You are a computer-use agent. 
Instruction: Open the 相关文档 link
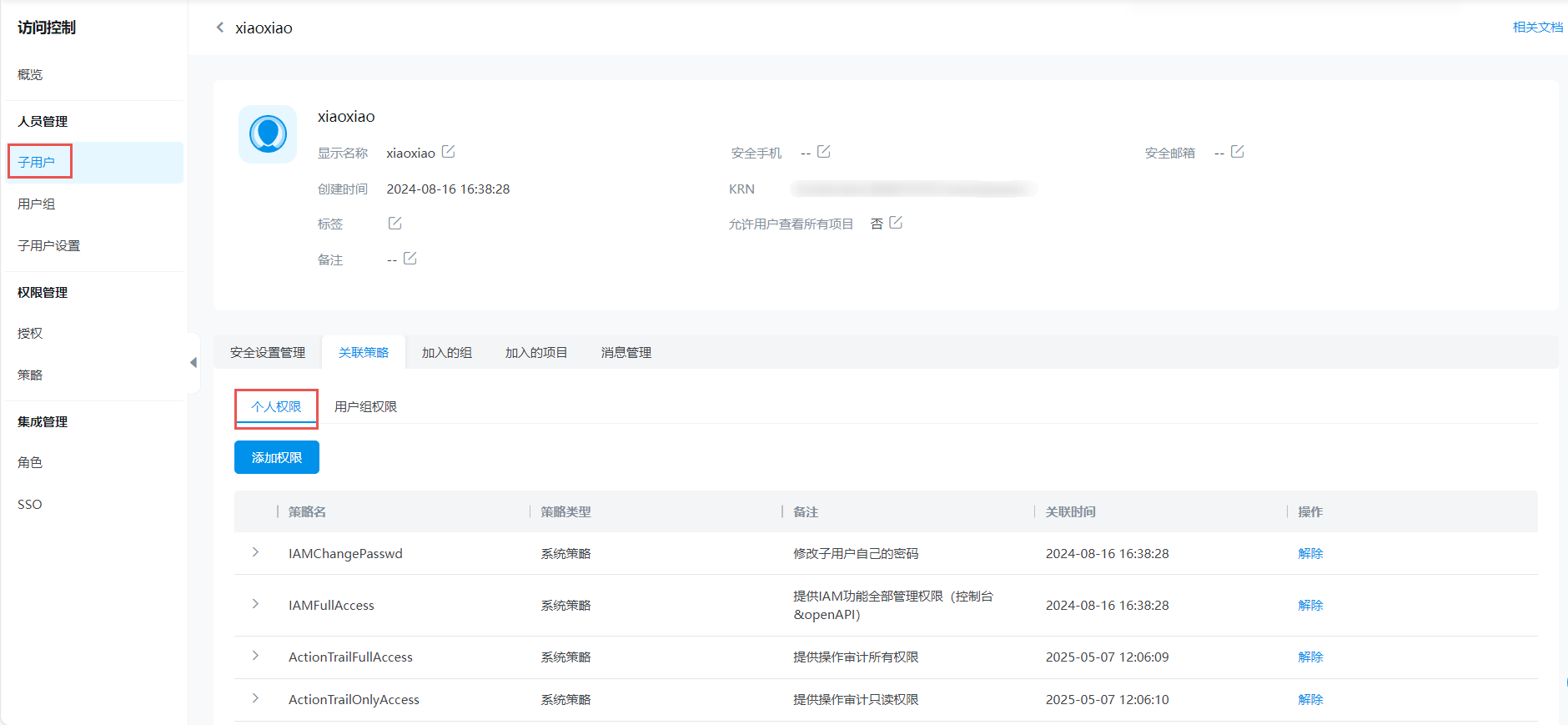pyautogui.click(x=1537, y=28)
